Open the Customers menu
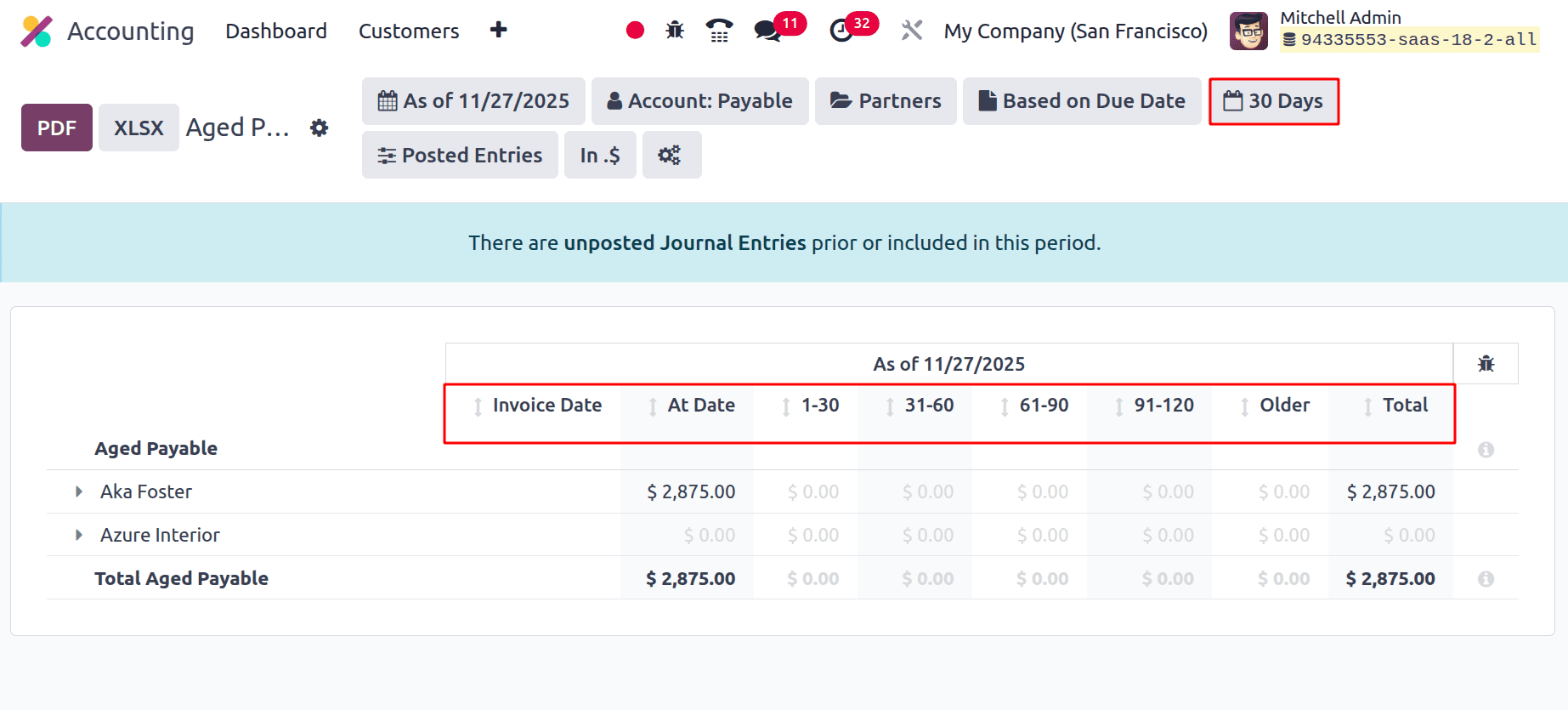The height and width of the screenshot is (710, 1568). (409, 31)
